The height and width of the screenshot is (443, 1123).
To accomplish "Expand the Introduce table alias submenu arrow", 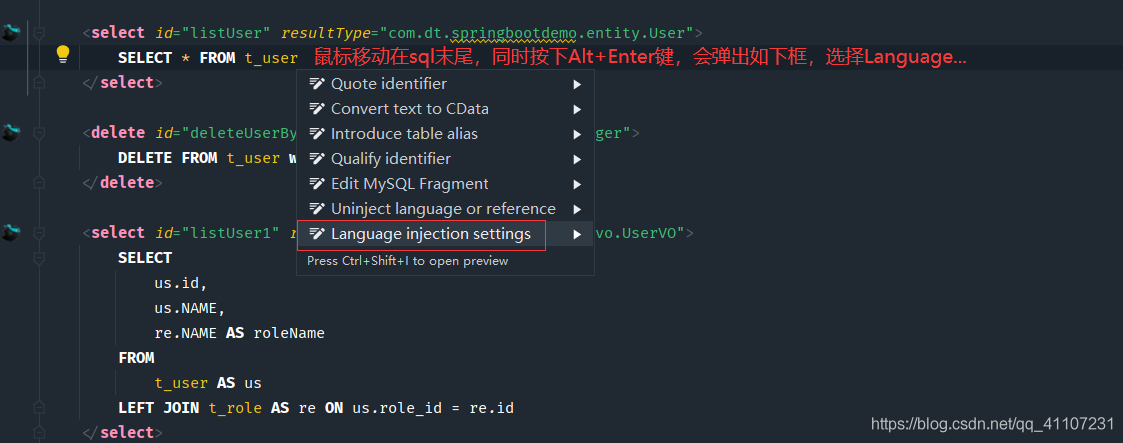I will (577, 134).
